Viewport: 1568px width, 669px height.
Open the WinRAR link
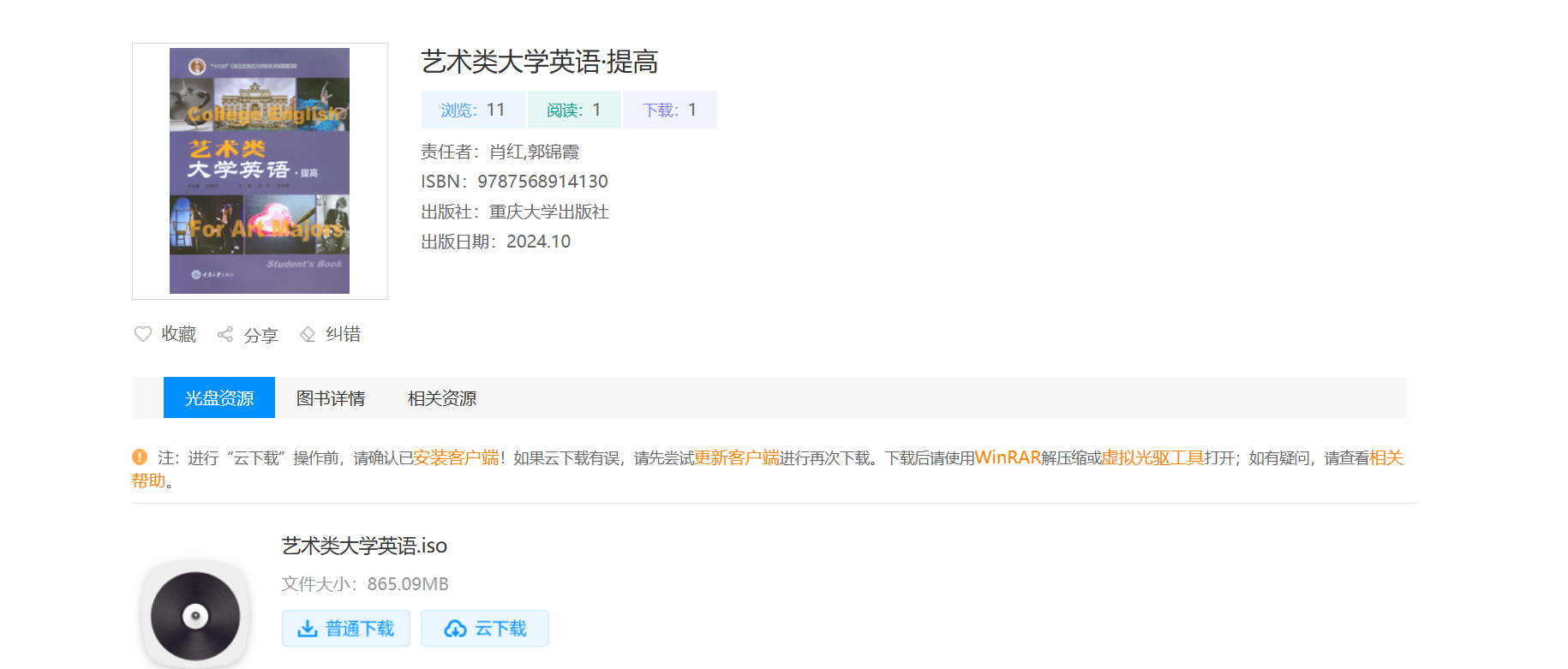[1008, 458]
